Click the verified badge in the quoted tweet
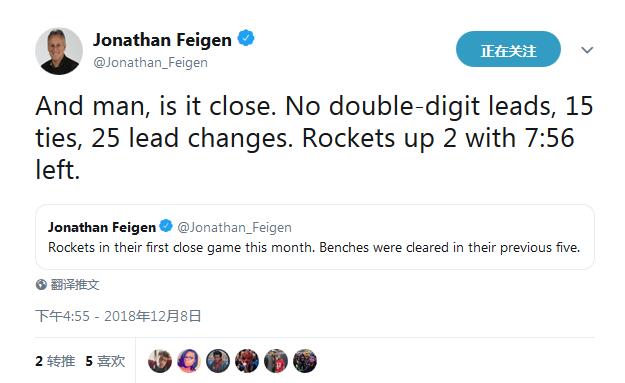 pyautogui.click(x=166, y=226)
